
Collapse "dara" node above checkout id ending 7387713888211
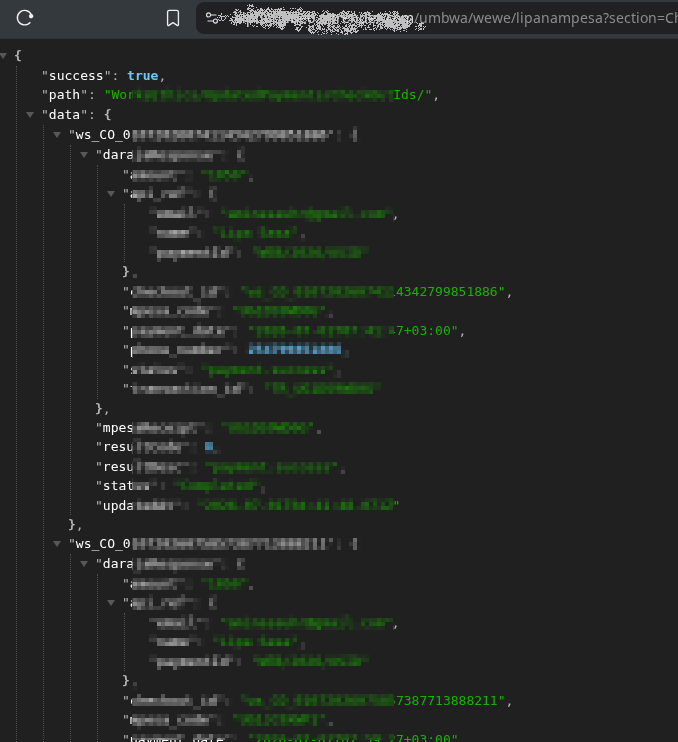click(x=84, y=564)
